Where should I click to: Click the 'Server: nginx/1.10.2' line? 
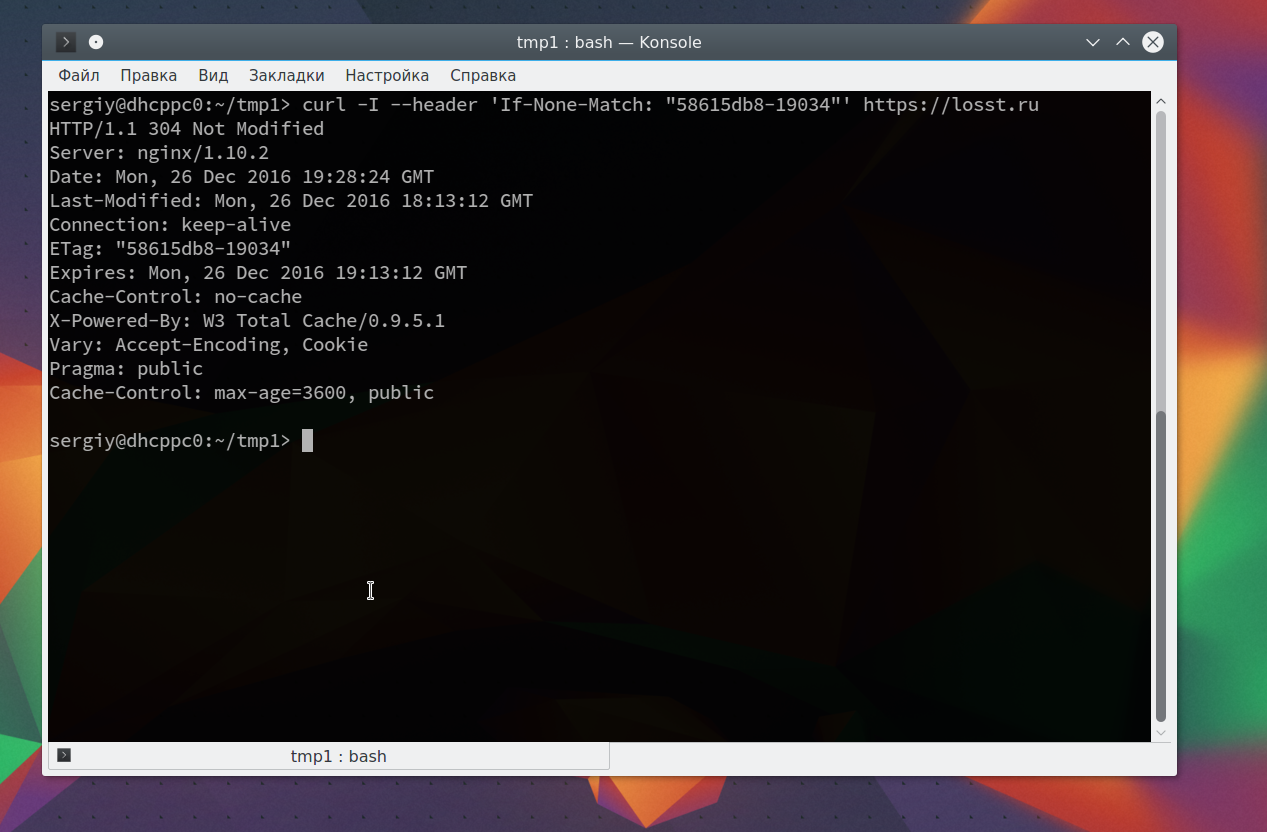[159, 153]
